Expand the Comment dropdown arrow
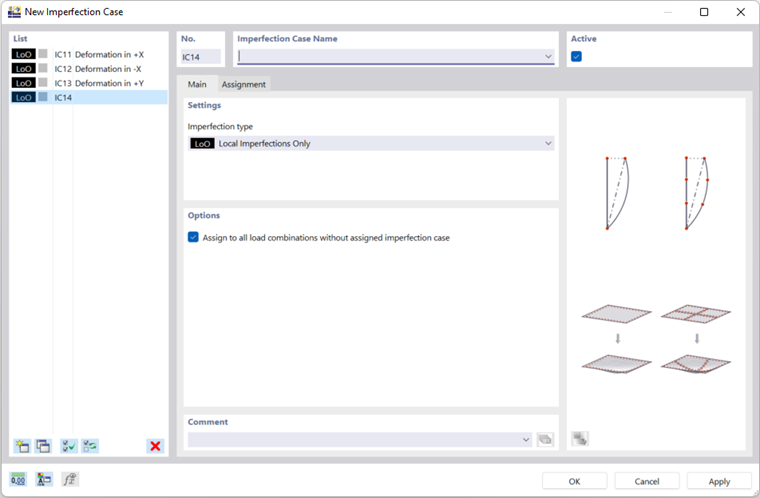760x498 pixels. 526,439
